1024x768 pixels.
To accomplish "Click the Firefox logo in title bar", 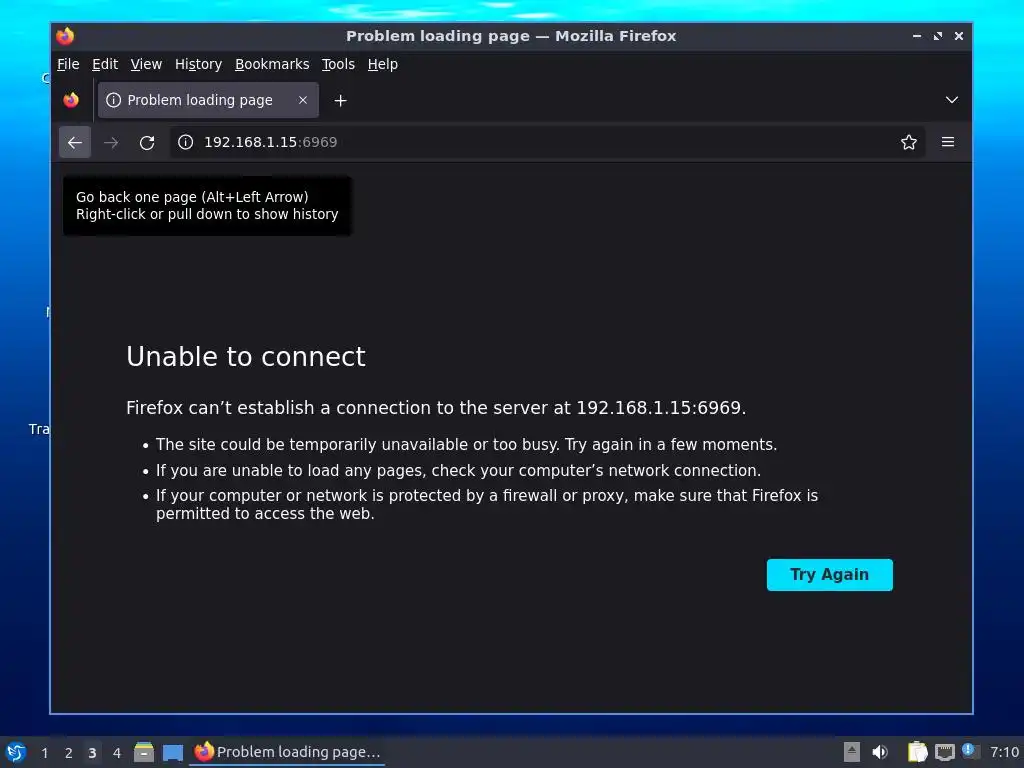I will tap(65, 36).
